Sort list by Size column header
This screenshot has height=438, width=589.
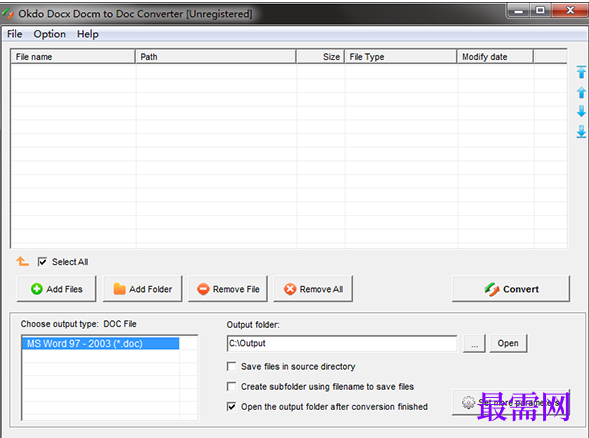(320, 57)
